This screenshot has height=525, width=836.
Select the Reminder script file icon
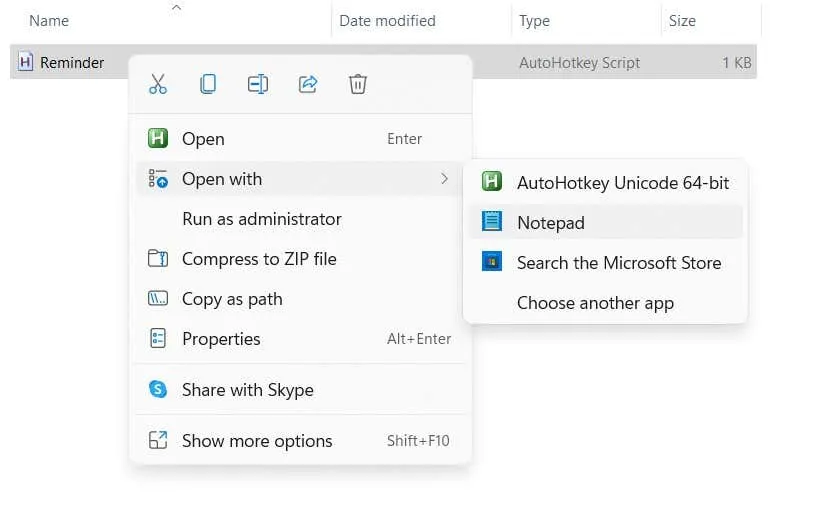(x=26, y=62)
